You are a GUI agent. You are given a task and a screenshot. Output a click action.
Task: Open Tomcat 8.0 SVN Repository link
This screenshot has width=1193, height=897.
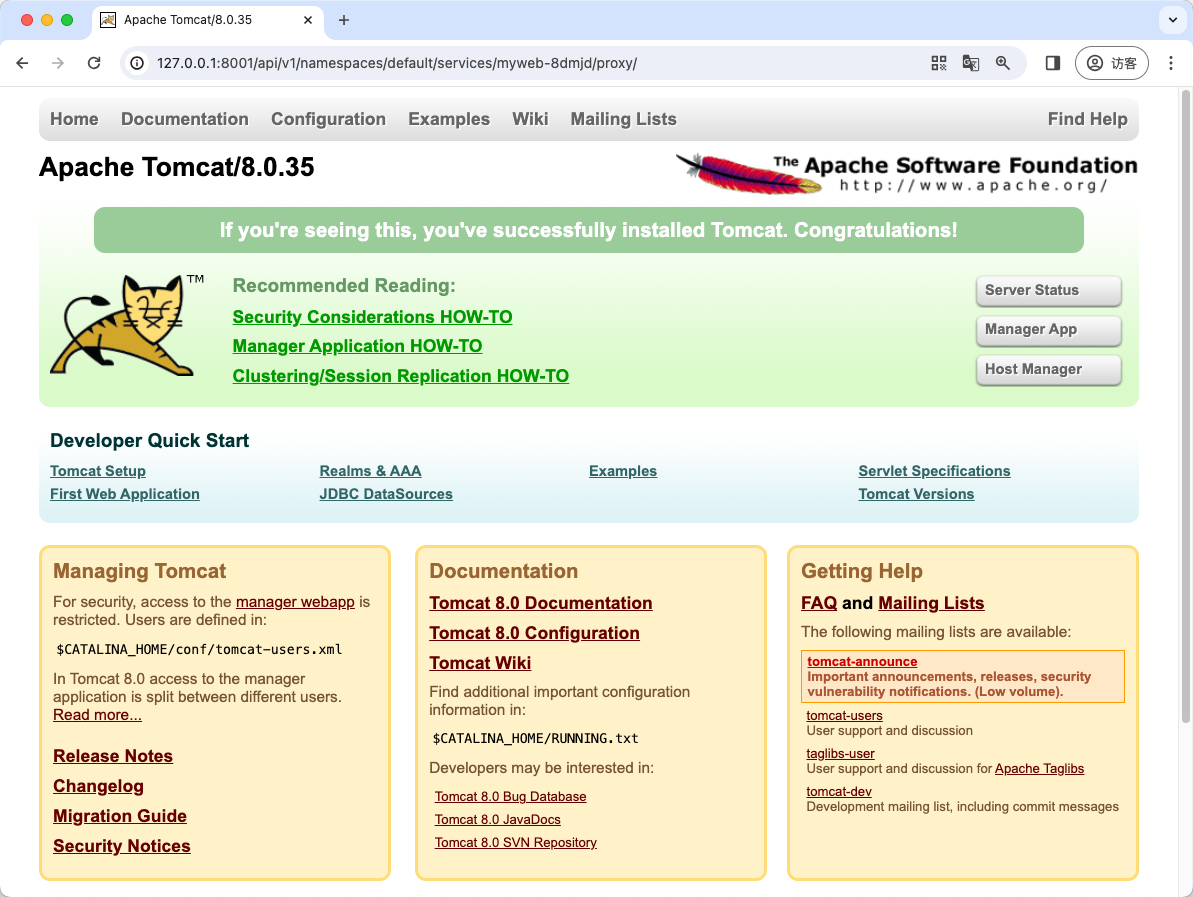[516, 842]
